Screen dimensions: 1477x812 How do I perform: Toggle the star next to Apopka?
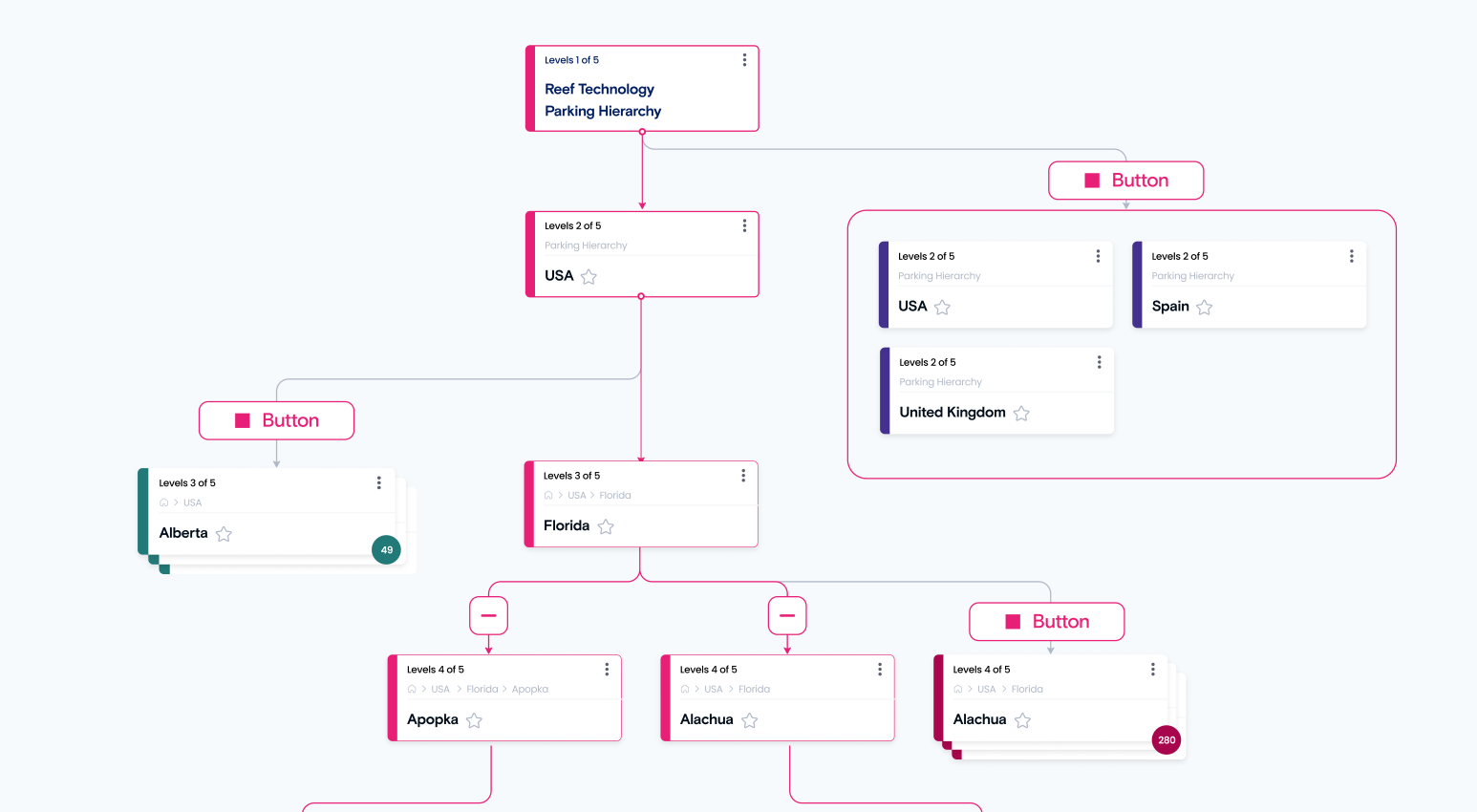(474, 720)
